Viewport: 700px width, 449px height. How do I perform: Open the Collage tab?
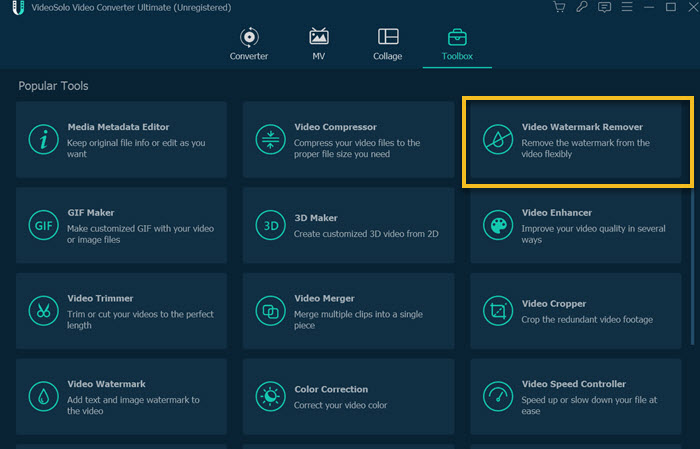[388, 44]
